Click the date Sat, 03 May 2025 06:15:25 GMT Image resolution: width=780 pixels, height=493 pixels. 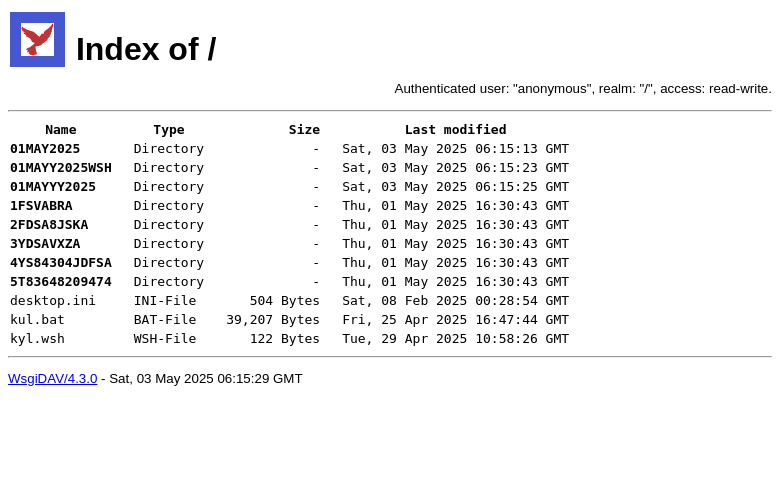coord(455,187)
